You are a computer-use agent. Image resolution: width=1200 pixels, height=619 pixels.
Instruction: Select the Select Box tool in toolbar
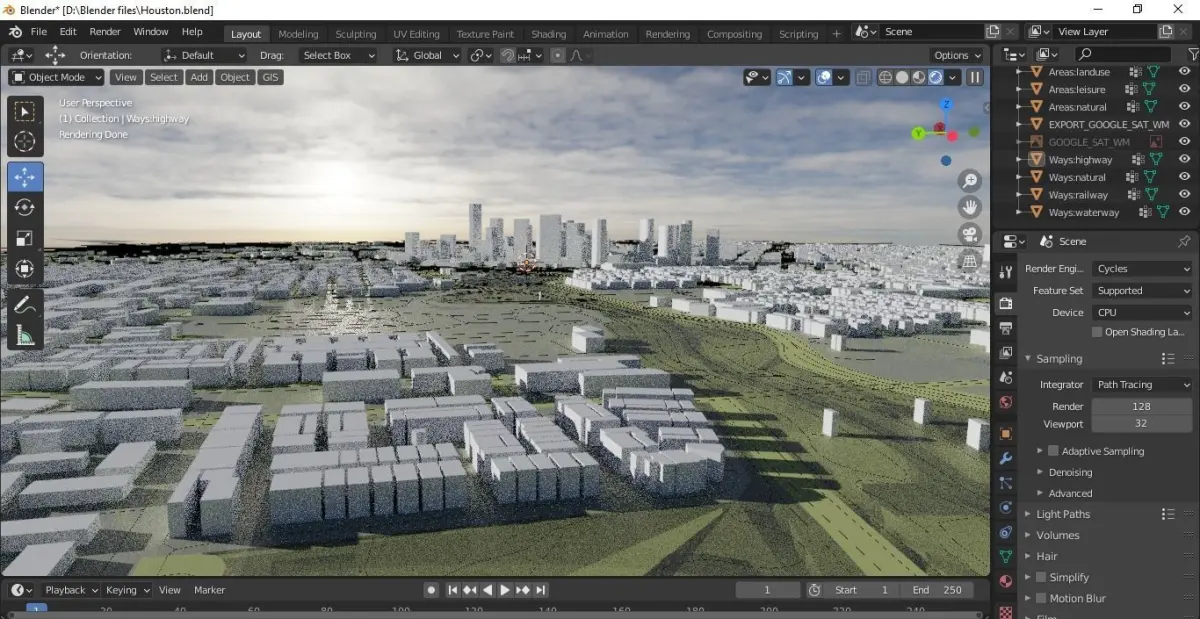click(25, 111)
